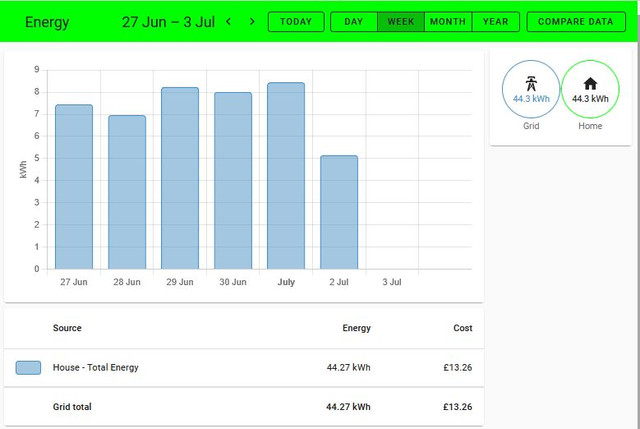
Task: Click Grid total 44.27 kWh value
Action: tap(348, 407)
